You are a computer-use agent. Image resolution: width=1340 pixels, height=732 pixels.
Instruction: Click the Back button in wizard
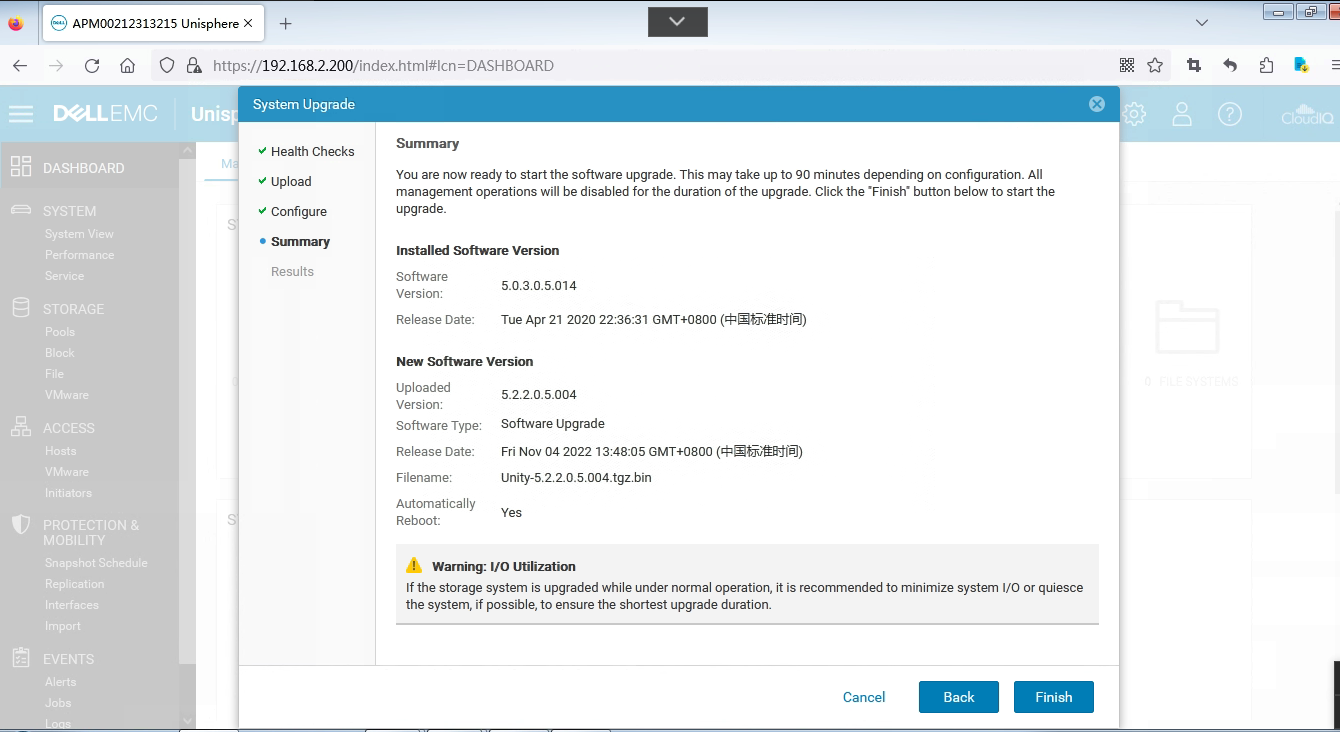[958, 697]
